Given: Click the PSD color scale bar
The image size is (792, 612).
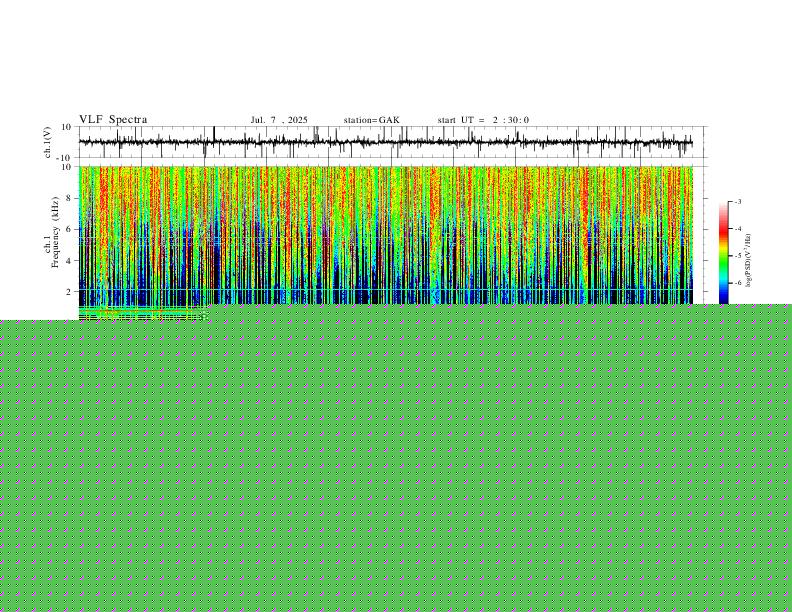Looking at the screenshot, I should coord(724,252).
